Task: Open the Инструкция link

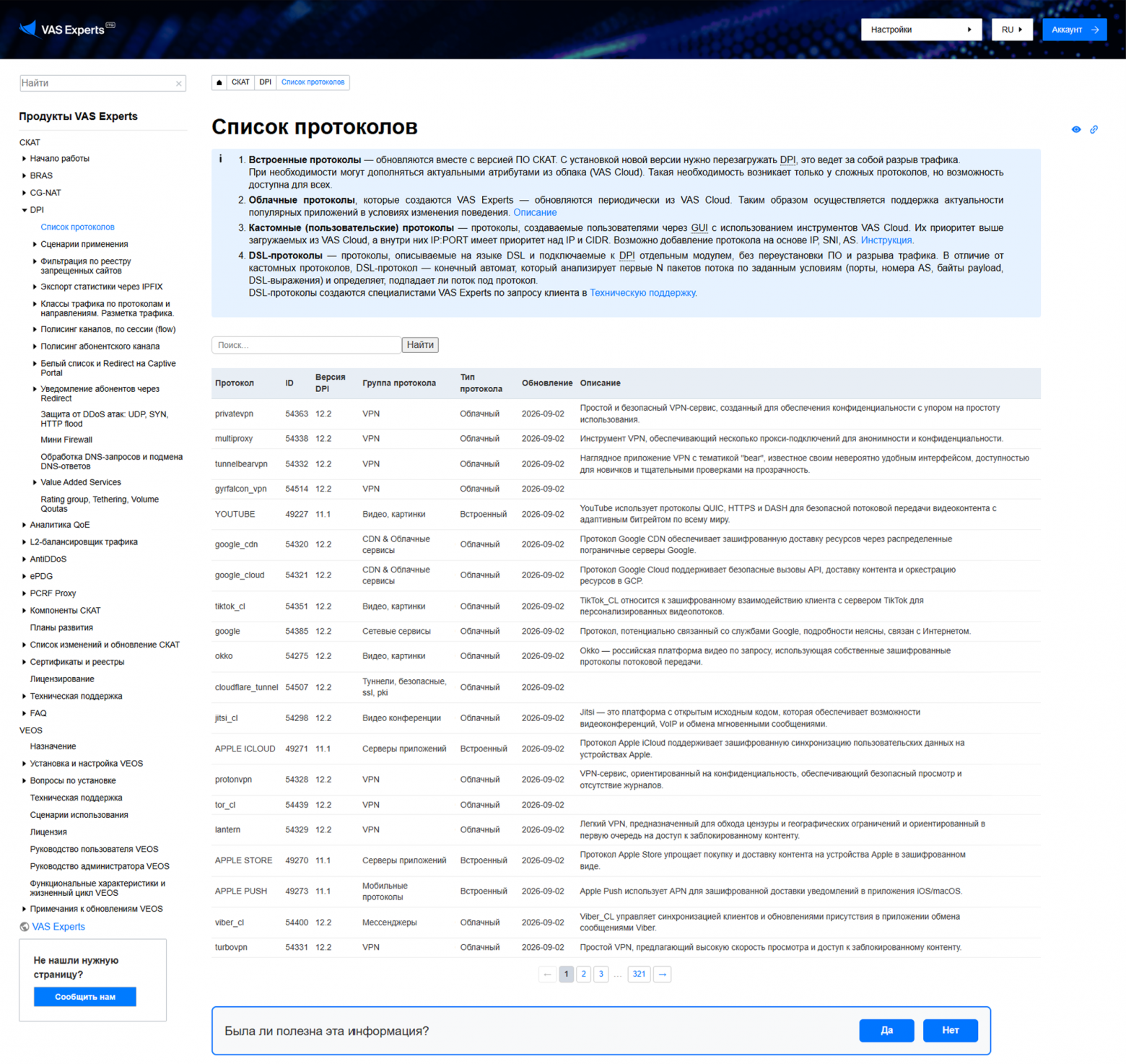Action: tap(886, 240)
